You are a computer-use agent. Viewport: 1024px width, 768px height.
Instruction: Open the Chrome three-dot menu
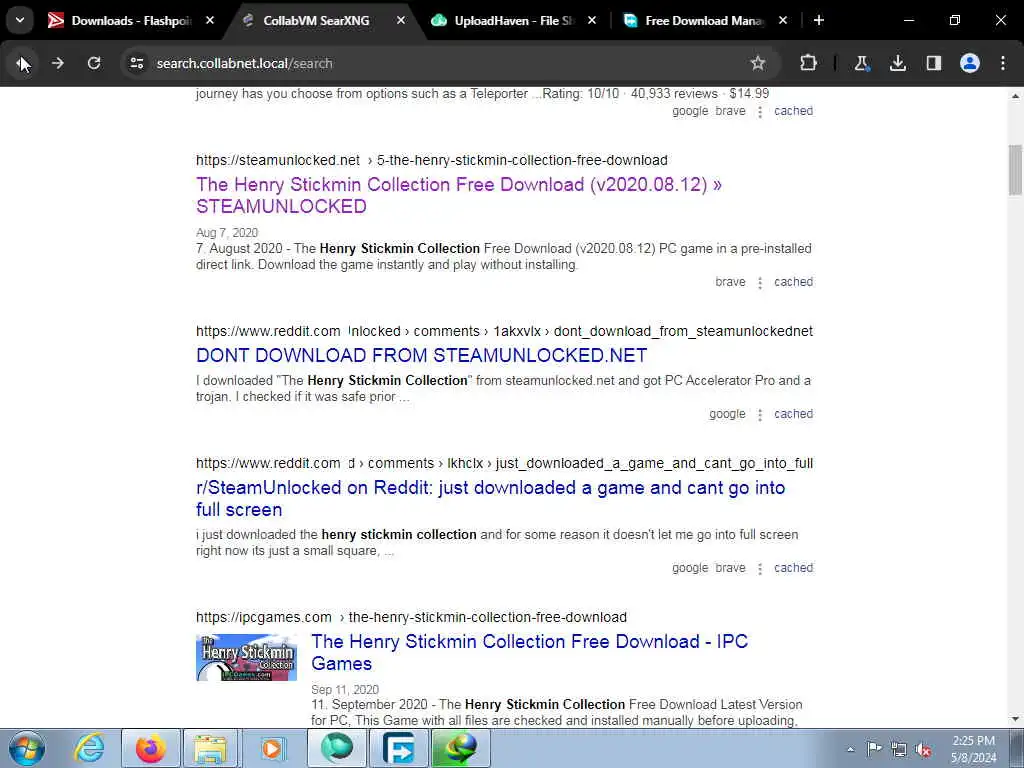click(x=1003, y=63)
